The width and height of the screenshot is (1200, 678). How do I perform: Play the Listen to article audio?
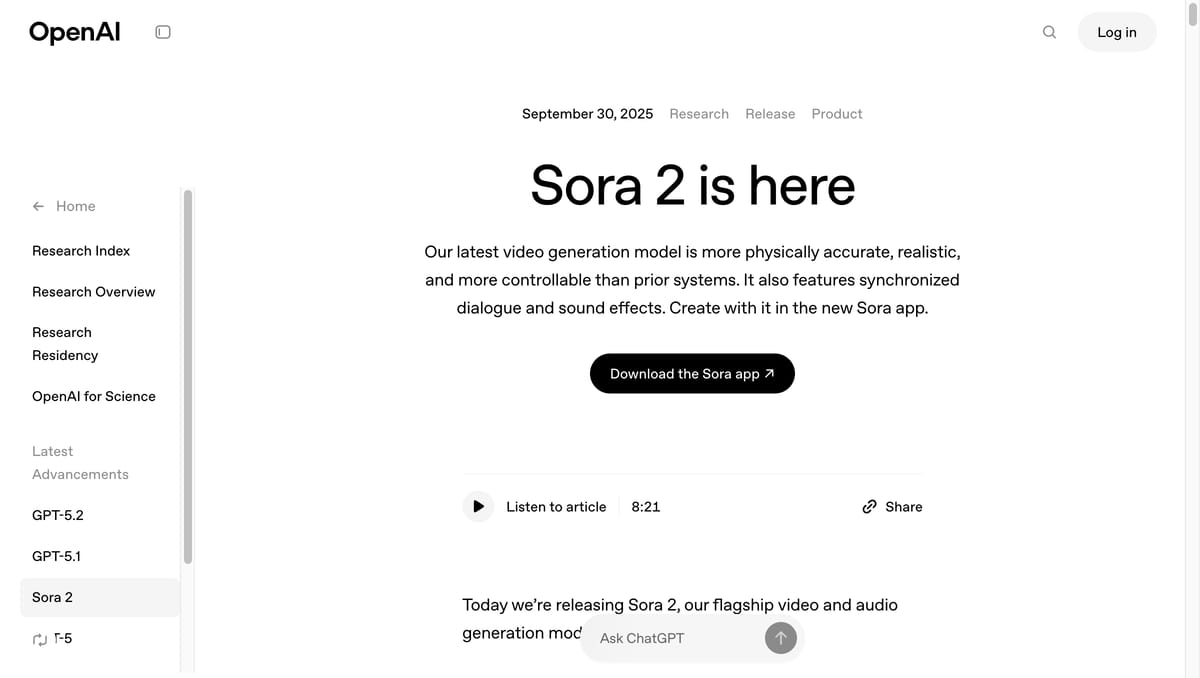pyautogui.click(x=478, y=507)
